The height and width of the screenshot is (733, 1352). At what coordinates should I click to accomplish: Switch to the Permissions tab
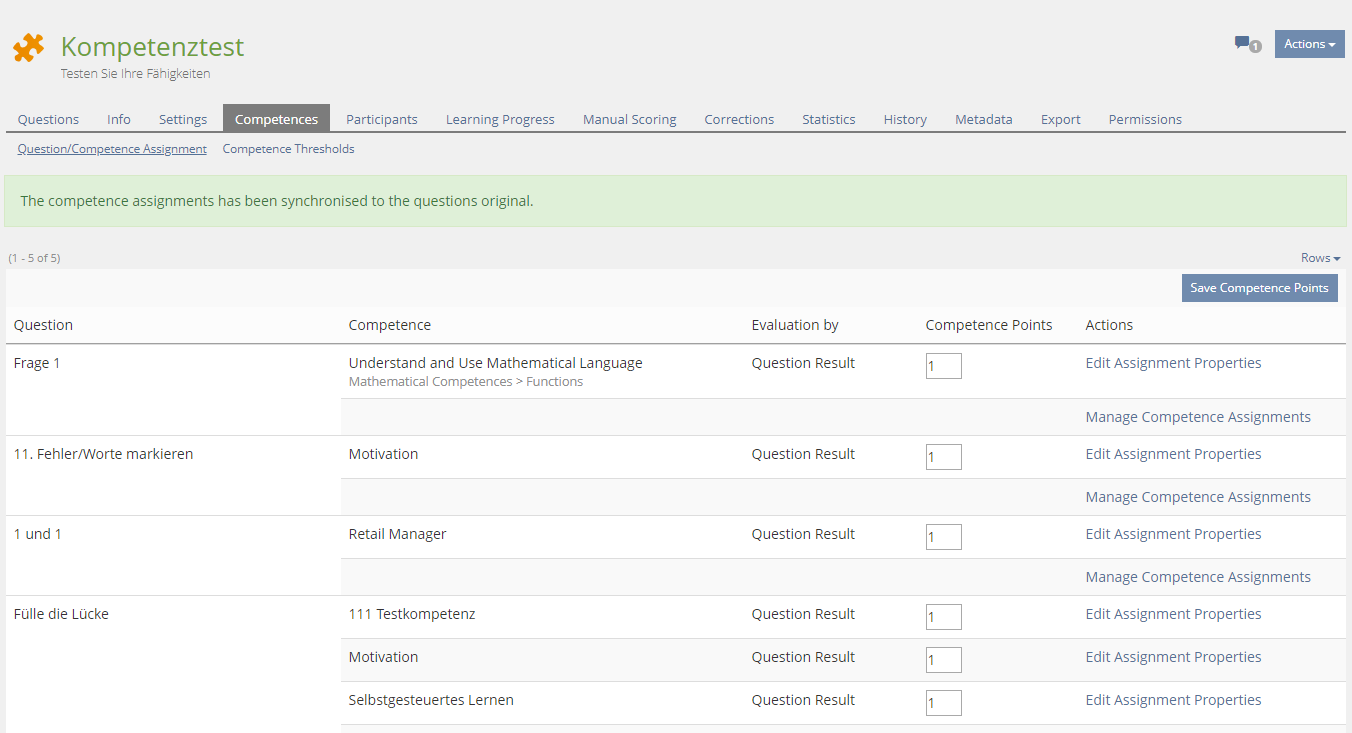click(1145, 119)
